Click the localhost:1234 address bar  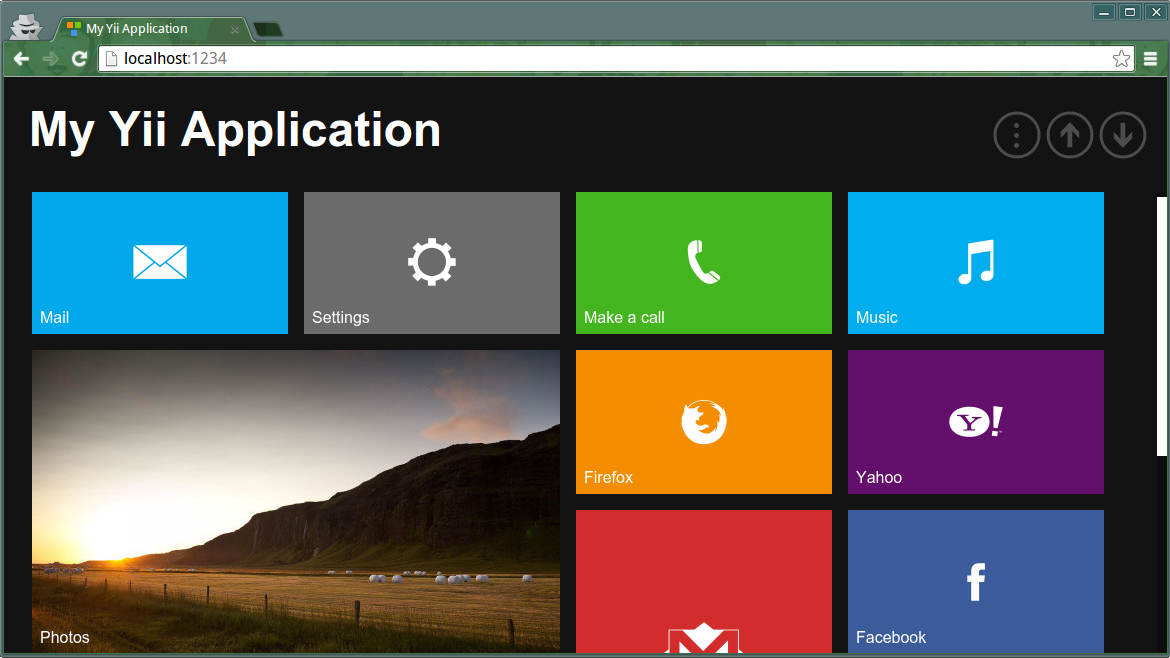(600, 59)
